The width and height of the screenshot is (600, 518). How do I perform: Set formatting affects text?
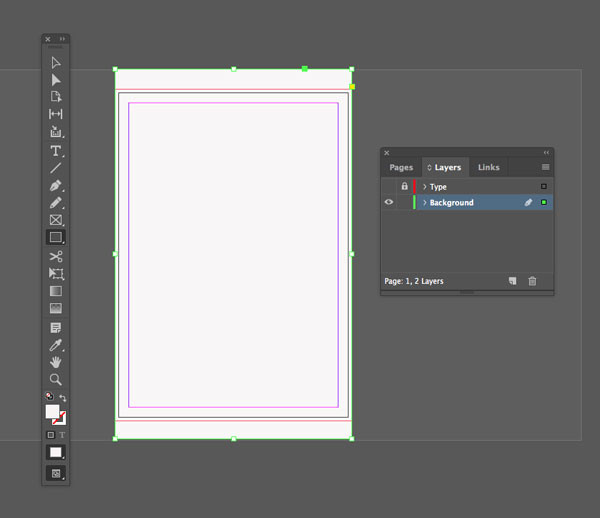62,435
